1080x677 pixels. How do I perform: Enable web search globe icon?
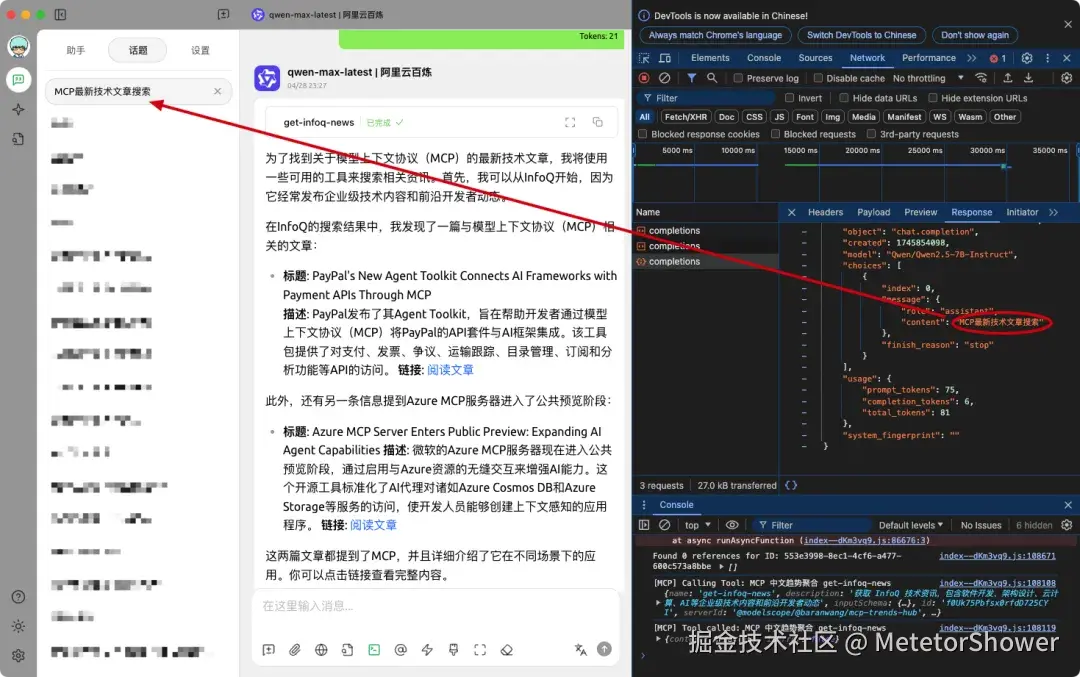coord(321,649)
